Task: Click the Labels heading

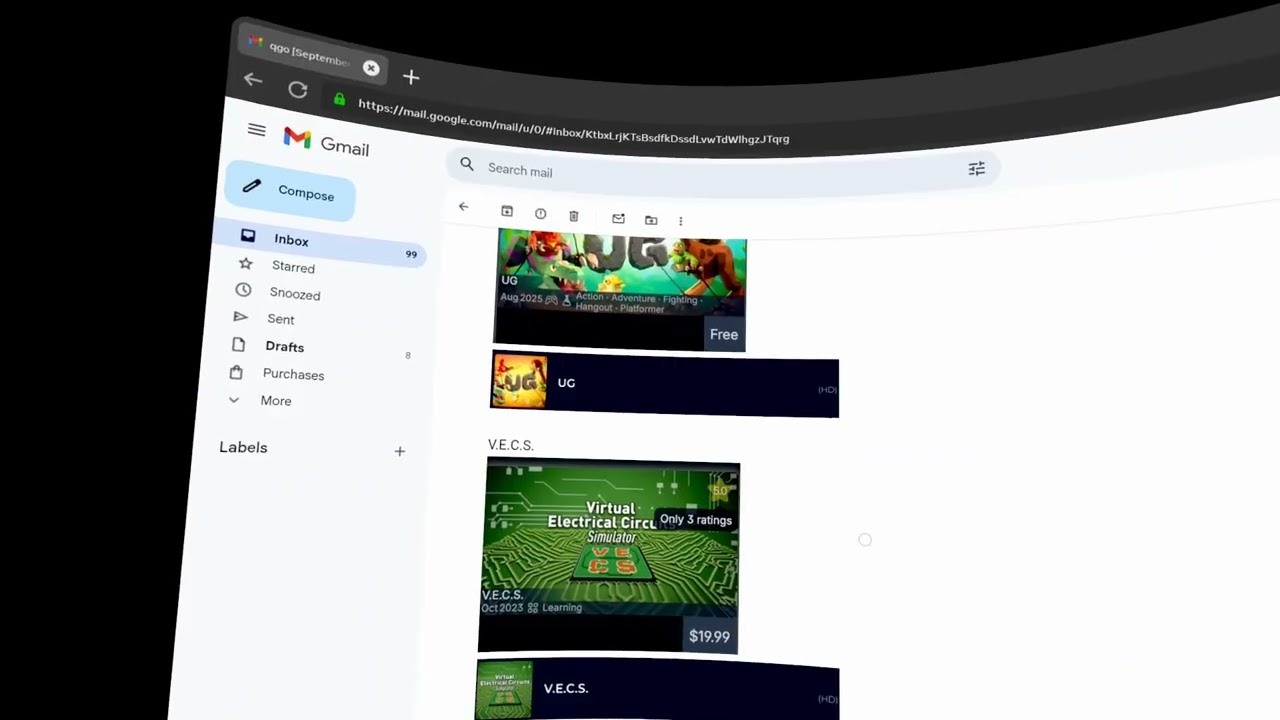Action: pyautogui.click(x=243, y=447)
